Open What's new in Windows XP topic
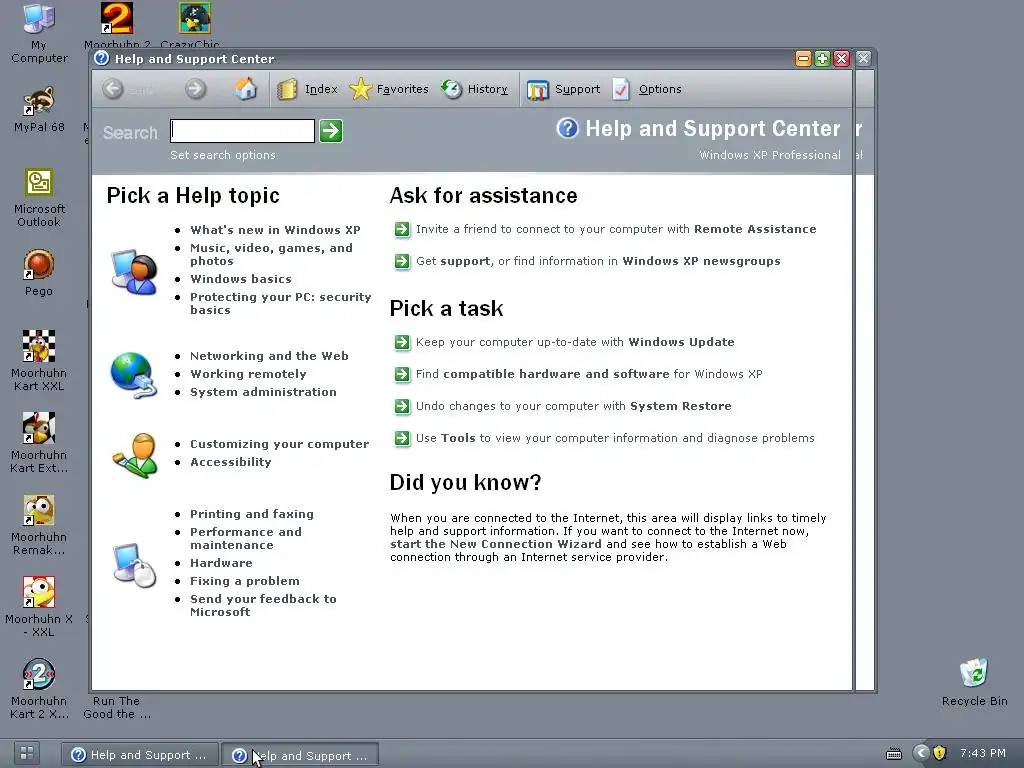1024x768 pixels. [x=275, y=230]
